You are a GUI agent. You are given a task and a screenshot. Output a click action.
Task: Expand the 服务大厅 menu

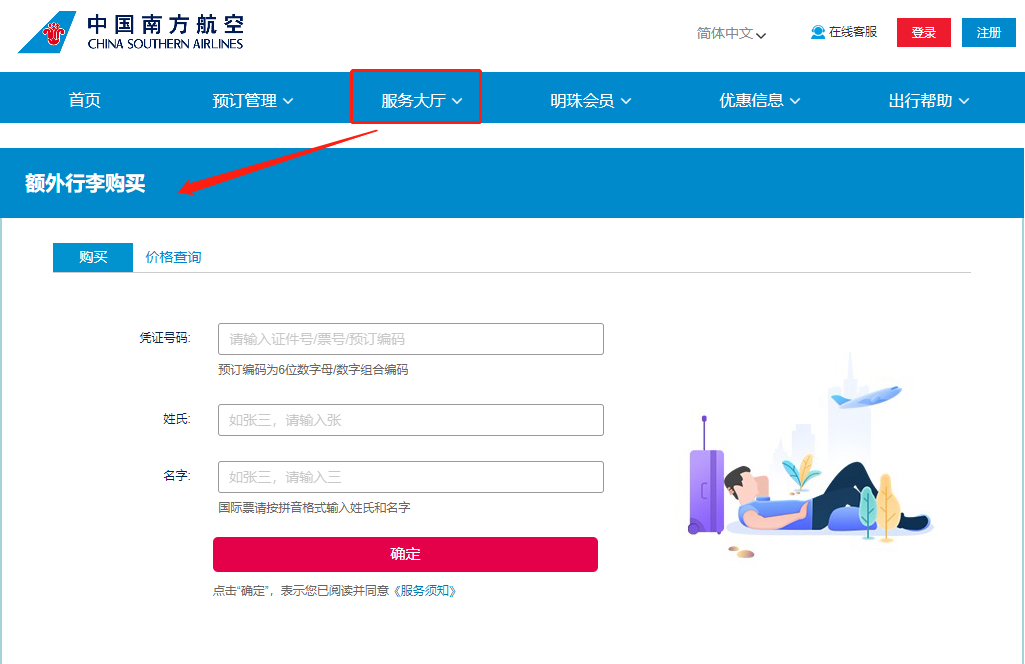pyautogui.click(x=421, y=100)
